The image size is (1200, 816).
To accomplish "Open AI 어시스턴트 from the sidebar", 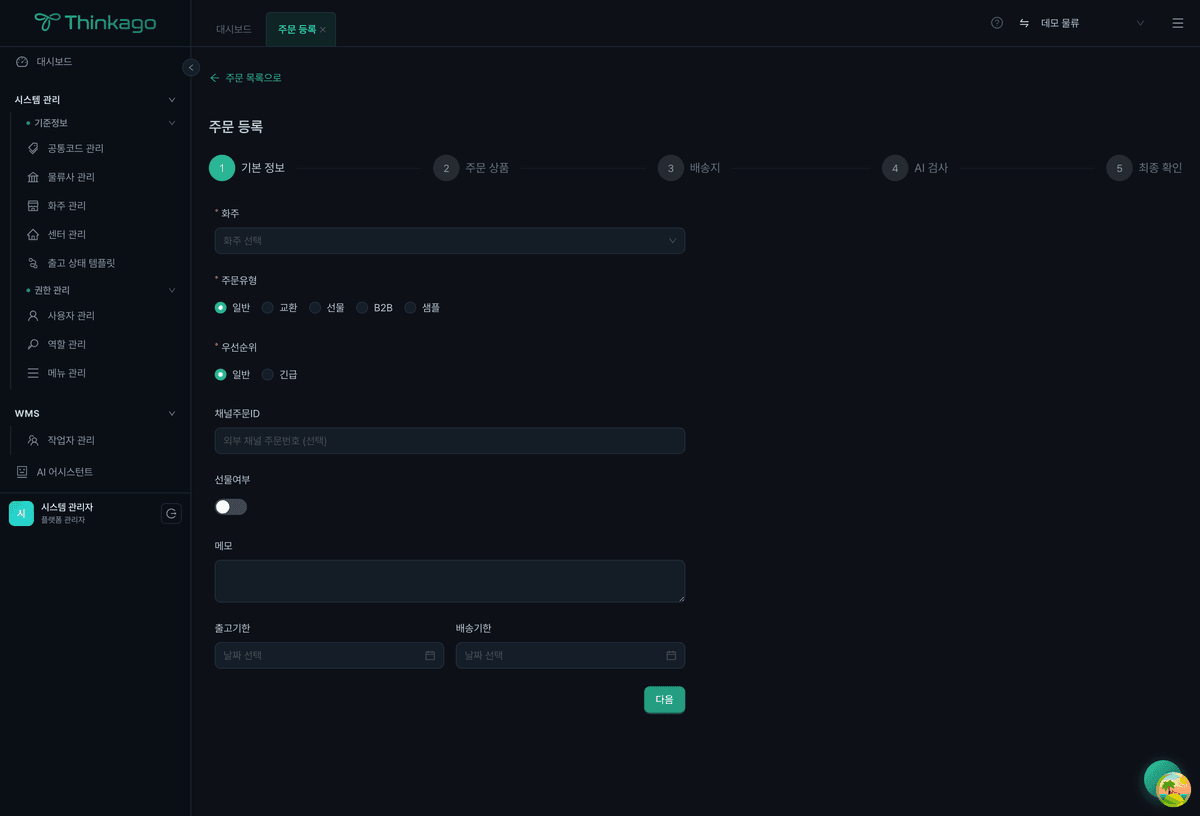I will (64, 472).
